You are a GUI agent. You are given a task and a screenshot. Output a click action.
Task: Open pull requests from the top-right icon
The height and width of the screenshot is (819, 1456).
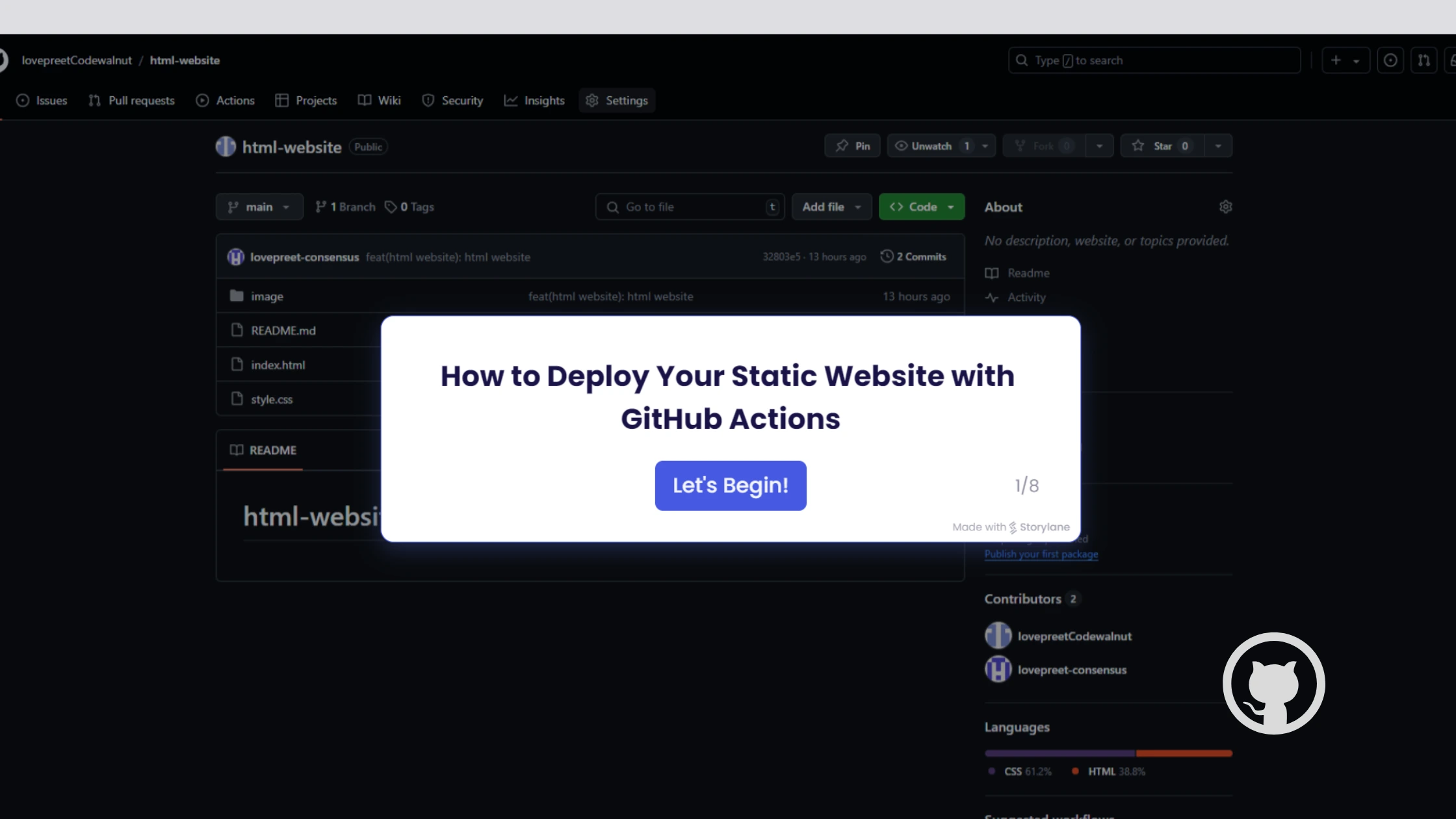tap(1424, 60)
